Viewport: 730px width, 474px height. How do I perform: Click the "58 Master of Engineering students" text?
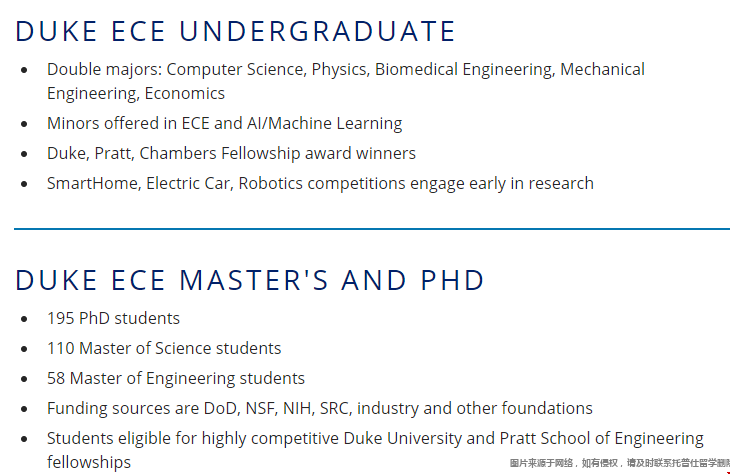pos(176,378)
